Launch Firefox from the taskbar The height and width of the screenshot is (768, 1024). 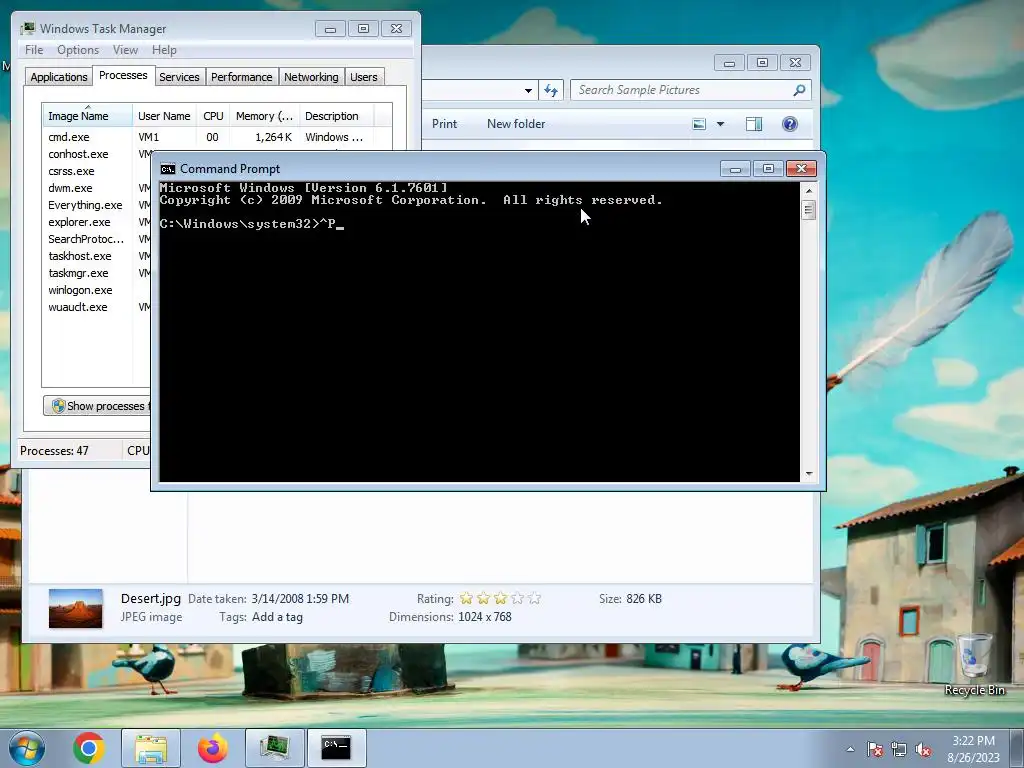[212, 748]
